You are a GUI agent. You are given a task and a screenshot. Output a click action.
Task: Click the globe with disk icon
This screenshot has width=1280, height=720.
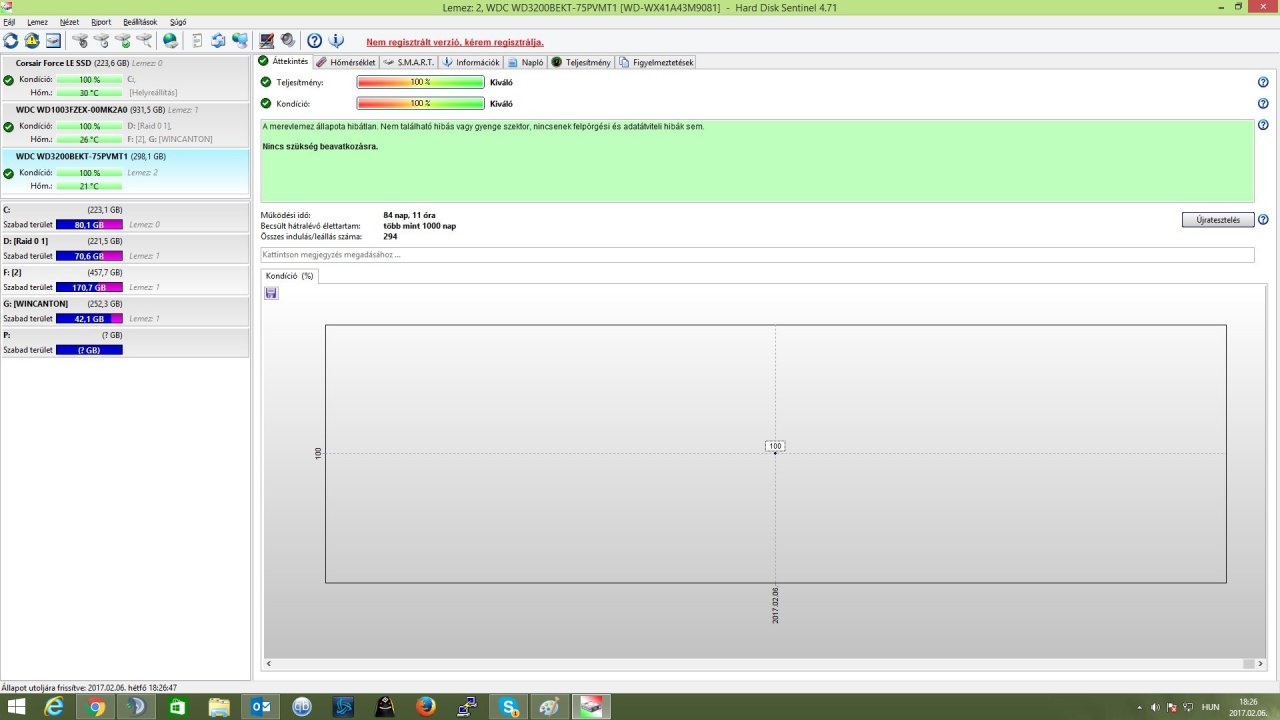click(170, 41)
